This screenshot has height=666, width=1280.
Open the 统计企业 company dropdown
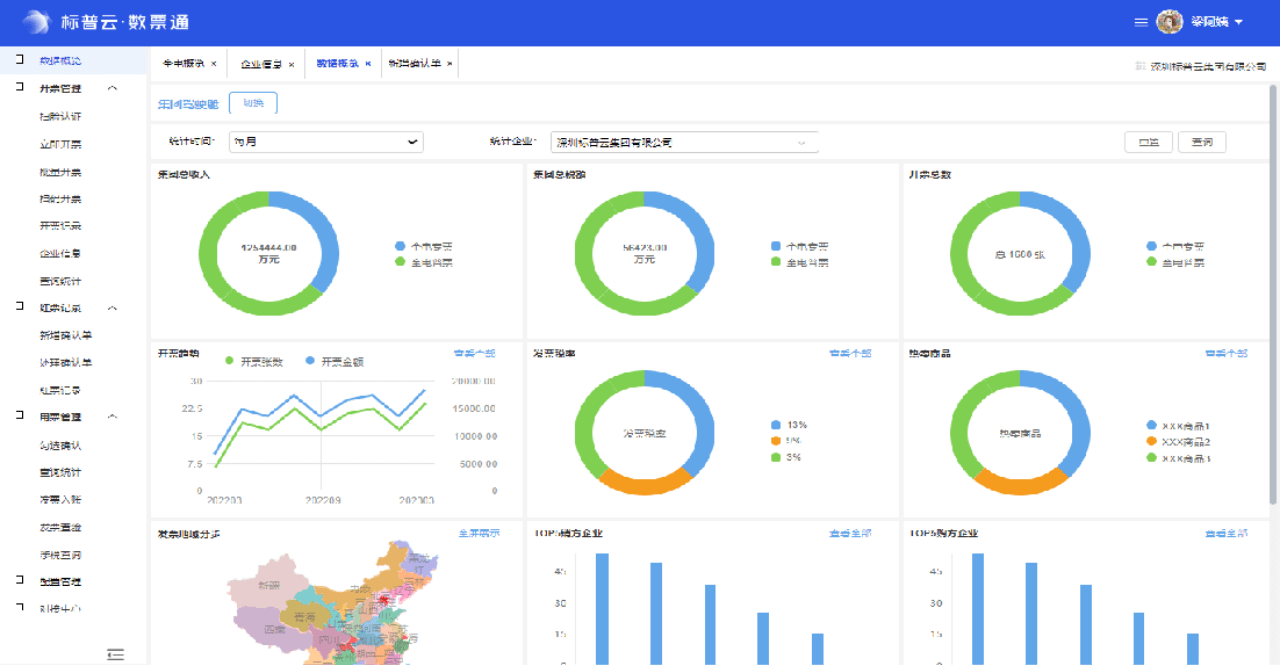pos(684,142)
